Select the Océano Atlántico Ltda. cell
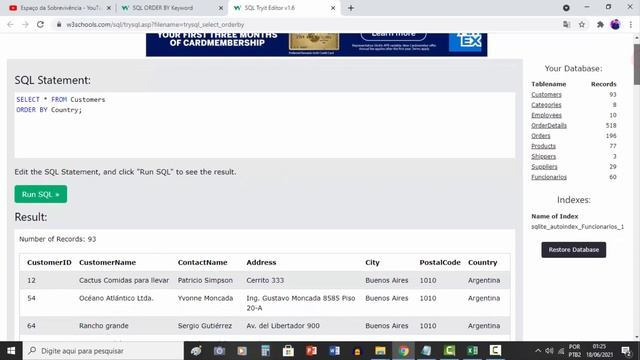 pos(116,298)
